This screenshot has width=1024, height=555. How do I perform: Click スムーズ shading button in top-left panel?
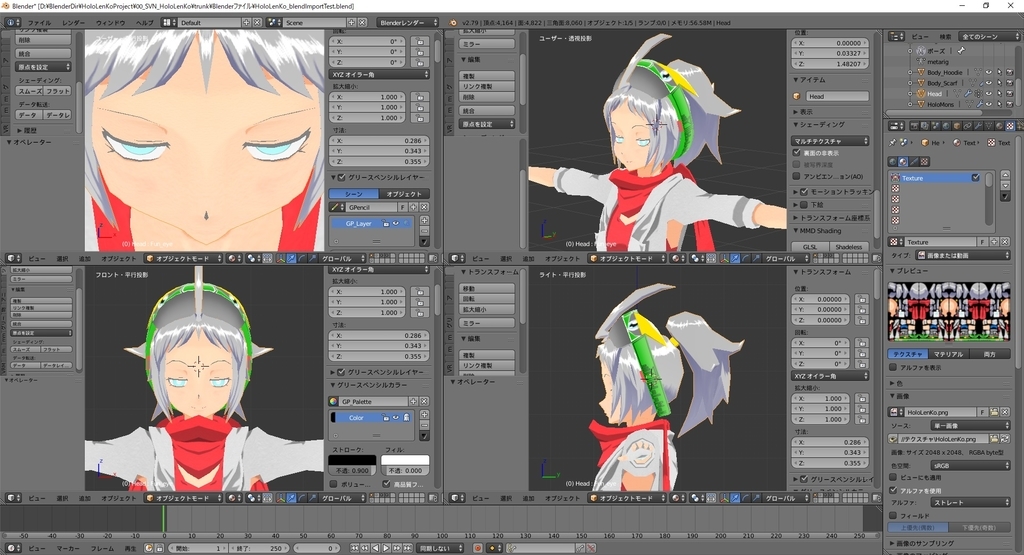(29, 91)
